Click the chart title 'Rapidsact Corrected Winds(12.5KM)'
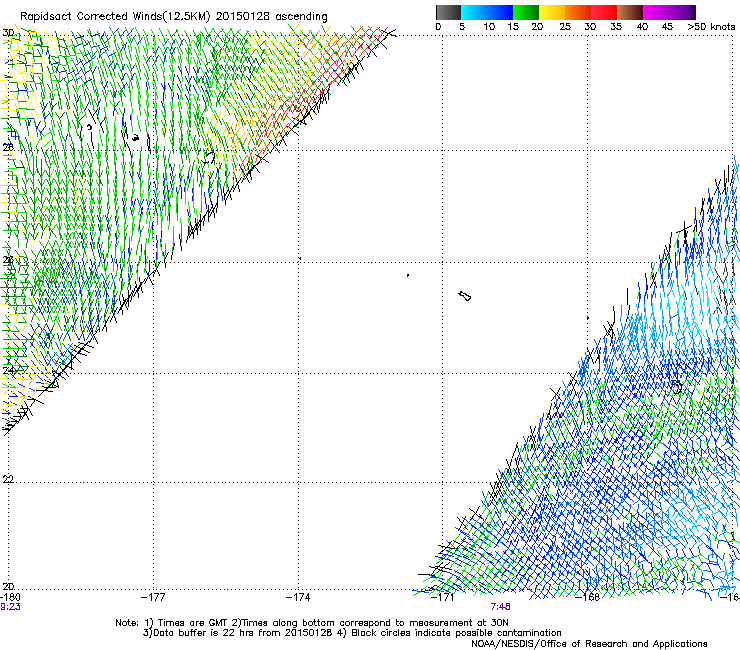Viewport: 740px width, 650px height. pyautogui.click(x=115, y=16)
